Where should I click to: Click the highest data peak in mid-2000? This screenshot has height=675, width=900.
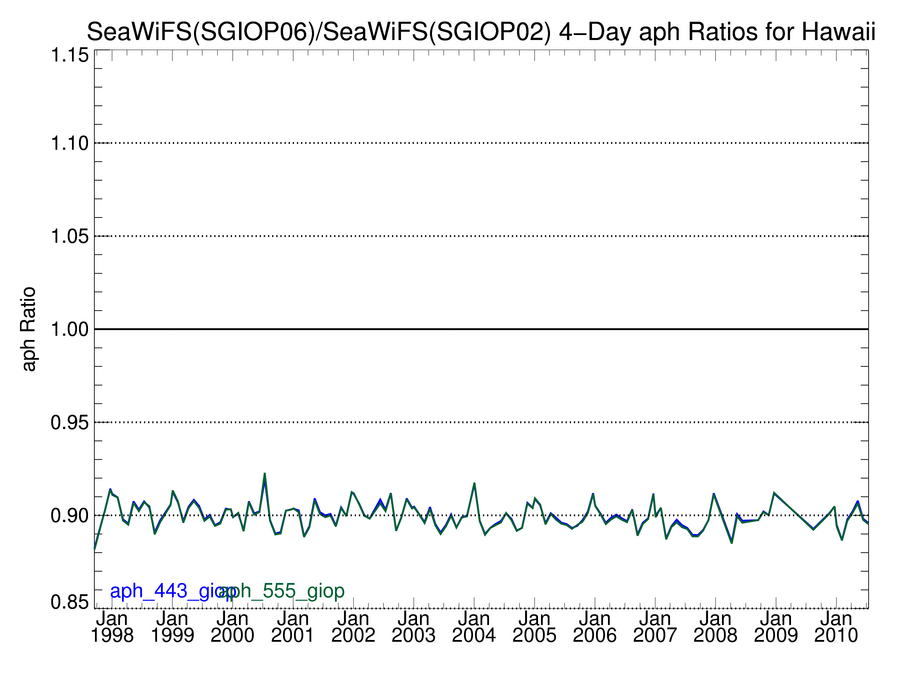(265, 474)
